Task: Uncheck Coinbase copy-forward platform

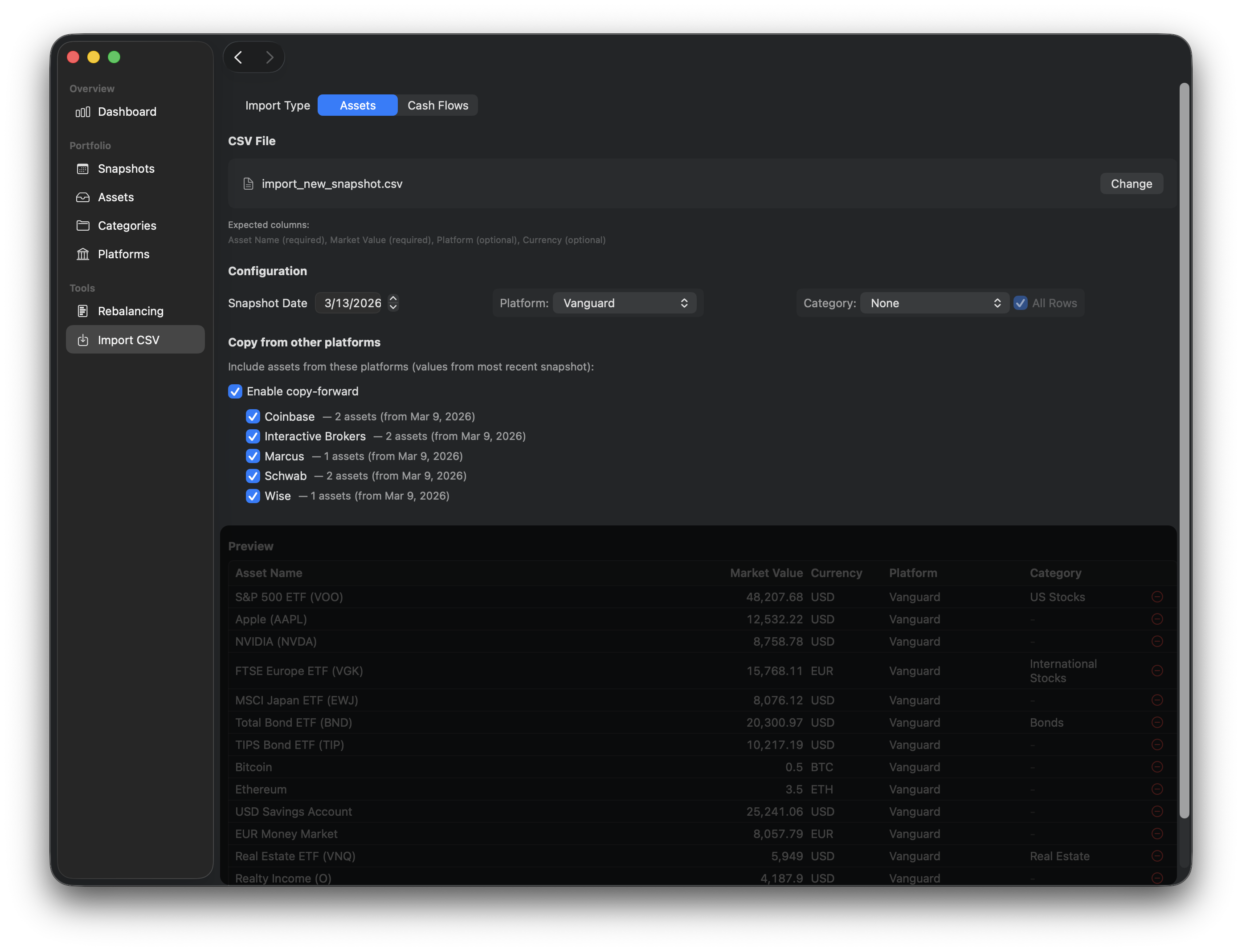Action: click(253, 416)
